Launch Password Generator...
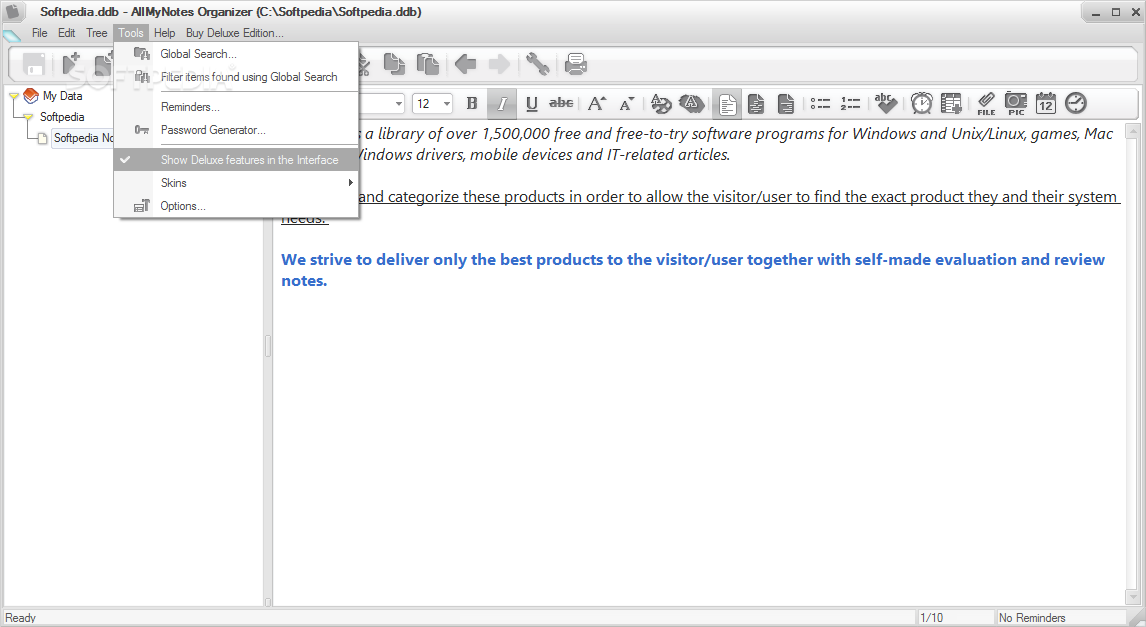1146x627 pixels. point(236,130)
